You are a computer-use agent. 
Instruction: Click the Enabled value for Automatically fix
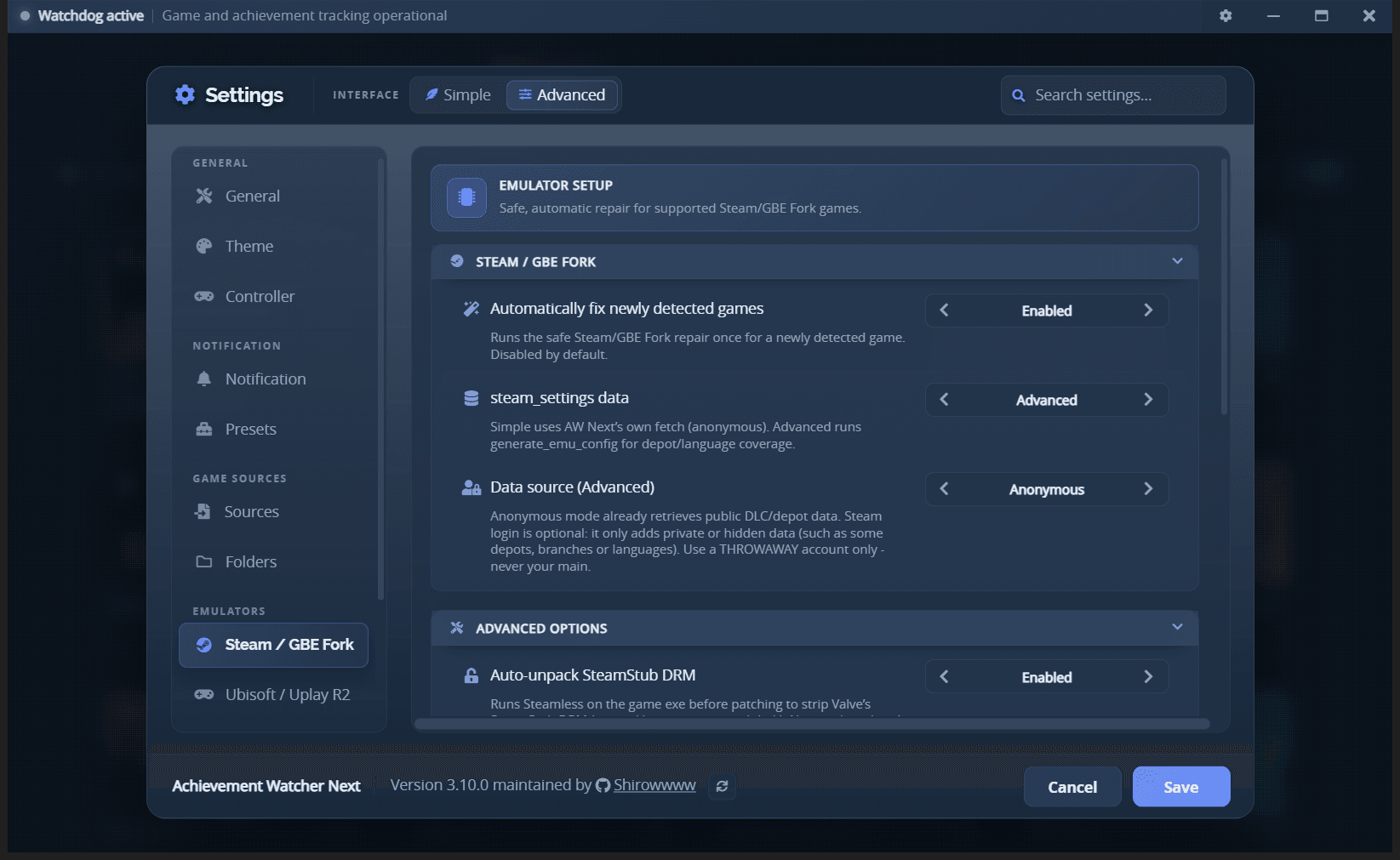coord(1047,311)
